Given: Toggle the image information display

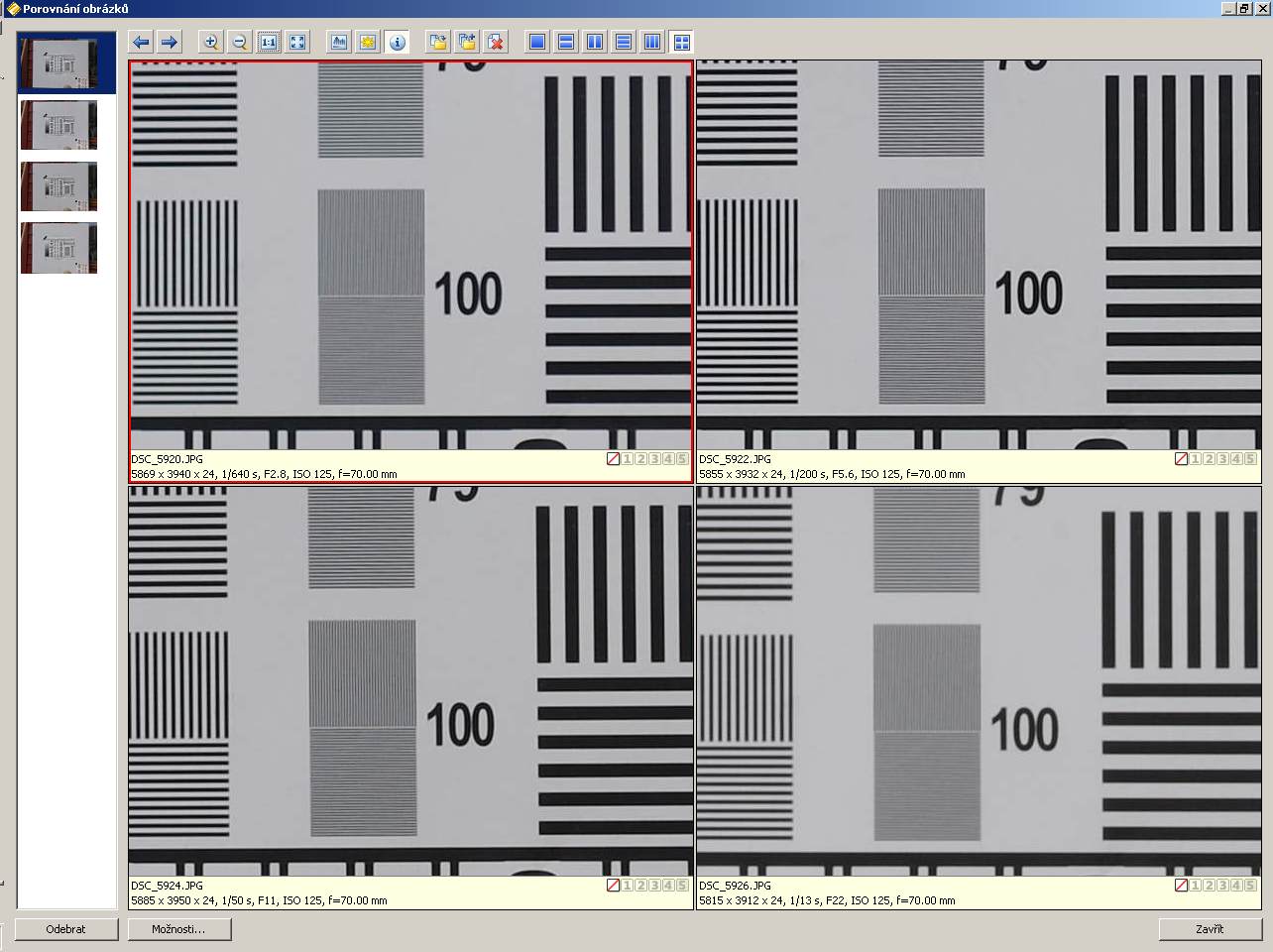Looking at the screenshot, I should pyautogui.click(x=397, y=43).
